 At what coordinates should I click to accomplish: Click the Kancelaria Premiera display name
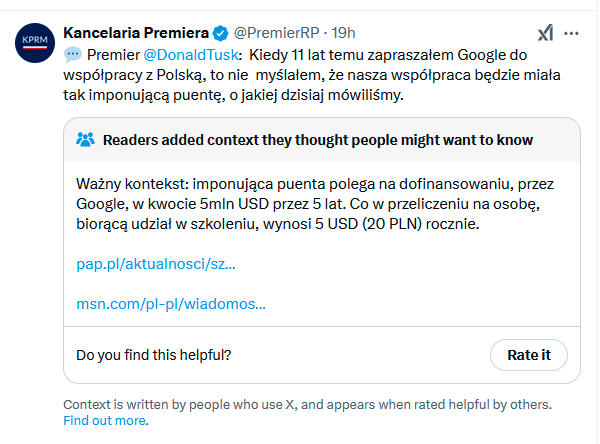[x=136, y=33]
